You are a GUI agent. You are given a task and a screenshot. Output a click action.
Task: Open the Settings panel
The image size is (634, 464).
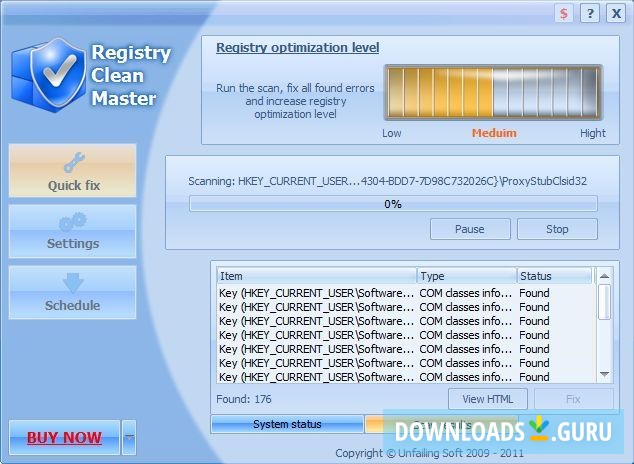[x=73, y=231]
